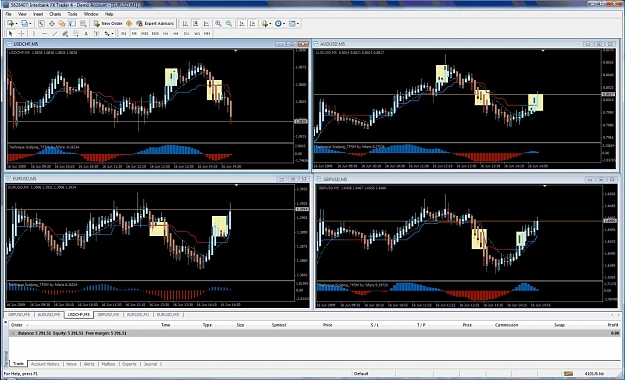This screenshot has height=380, width=625.
Task: Draw a horizontal line tool
Action: pyautogui.click(x=45, y=33)
